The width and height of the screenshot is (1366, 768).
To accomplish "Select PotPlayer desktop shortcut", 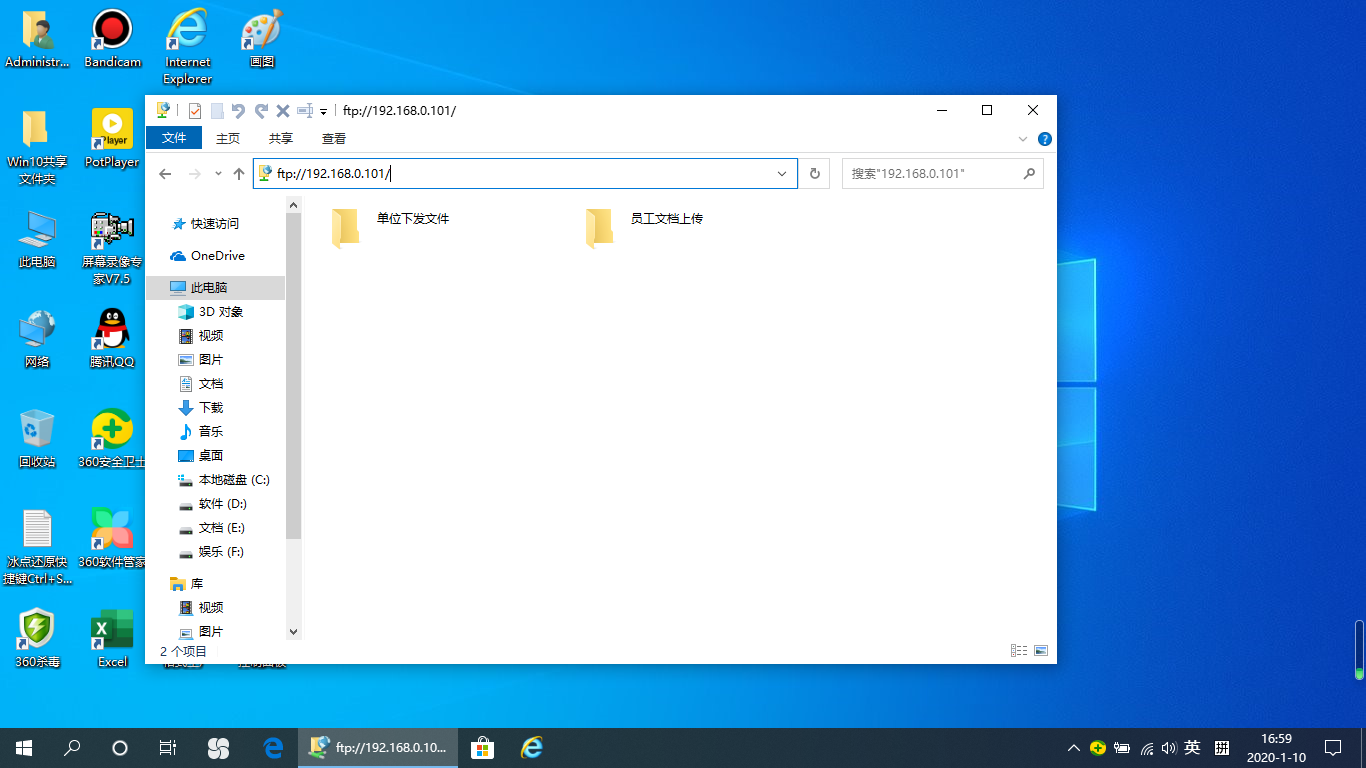I will pos(113,139).
